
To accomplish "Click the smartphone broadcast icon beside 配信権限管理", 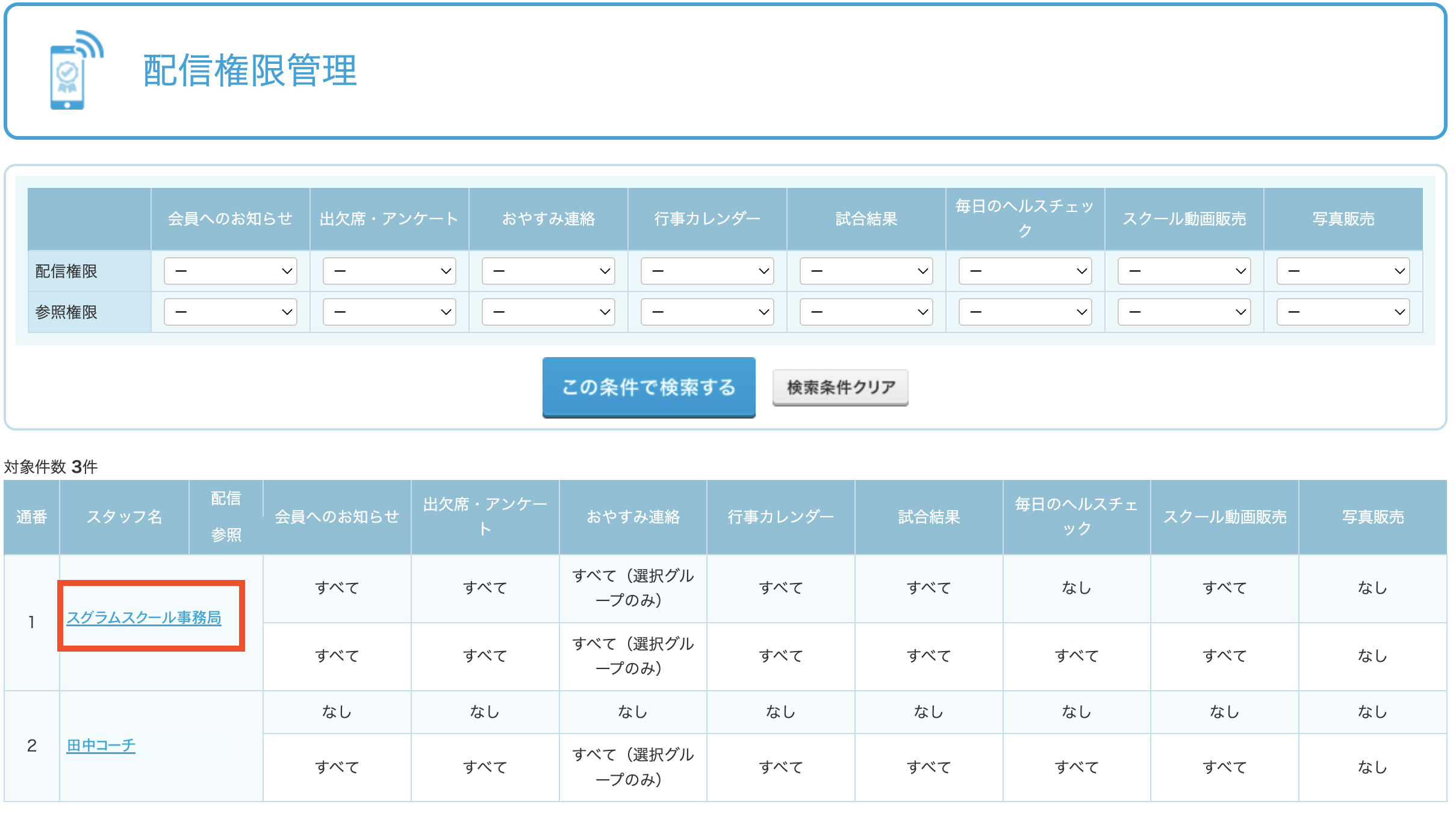I will pyautogui.click(x=76, y=70).
